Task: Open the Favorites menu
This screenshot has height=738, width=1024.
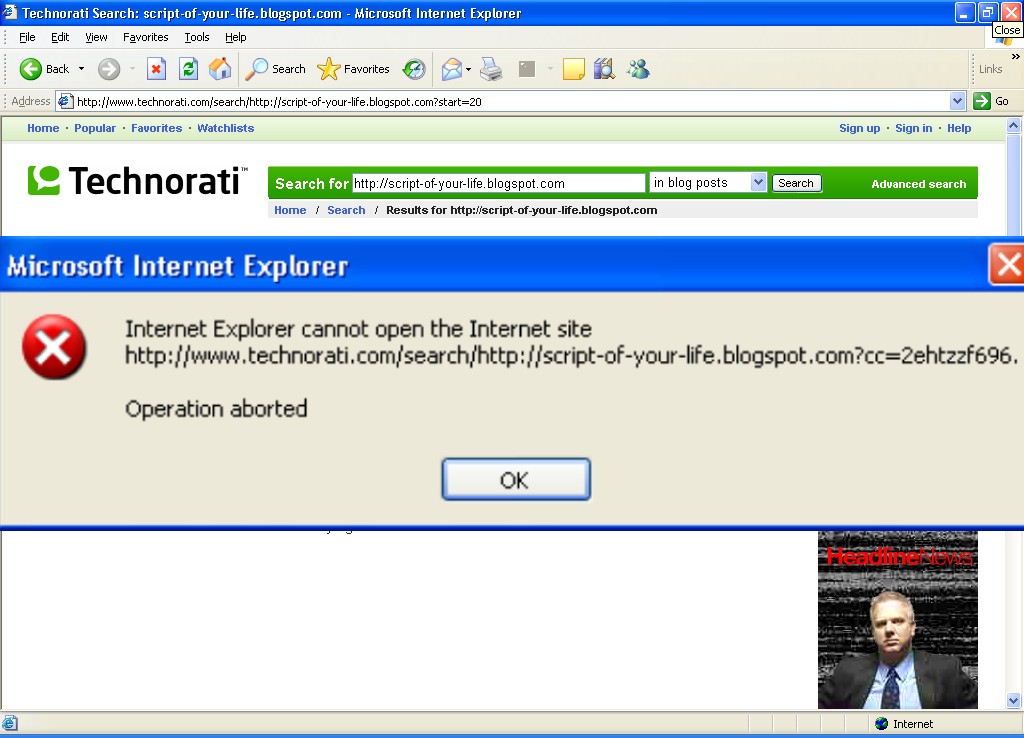Action: pos(146,37)
